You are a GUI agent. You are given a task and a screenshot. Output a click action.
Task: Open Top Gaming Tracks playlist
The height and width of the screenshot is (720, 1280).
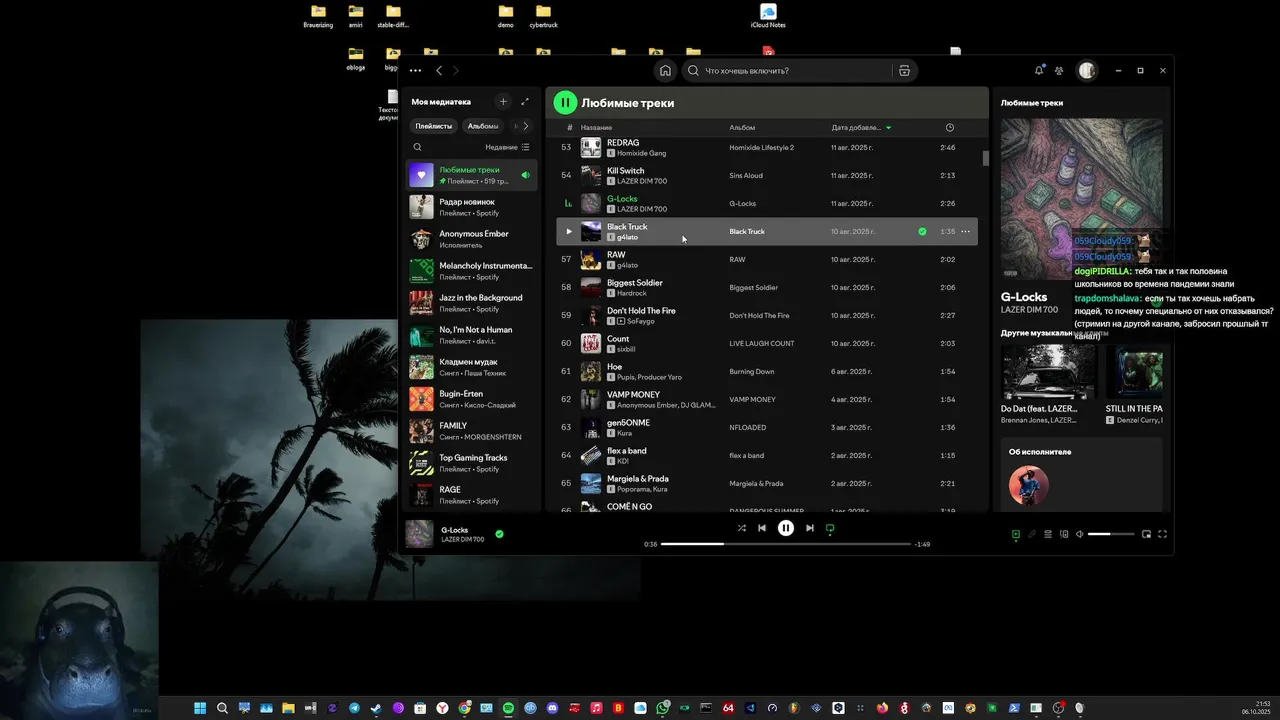471,463
